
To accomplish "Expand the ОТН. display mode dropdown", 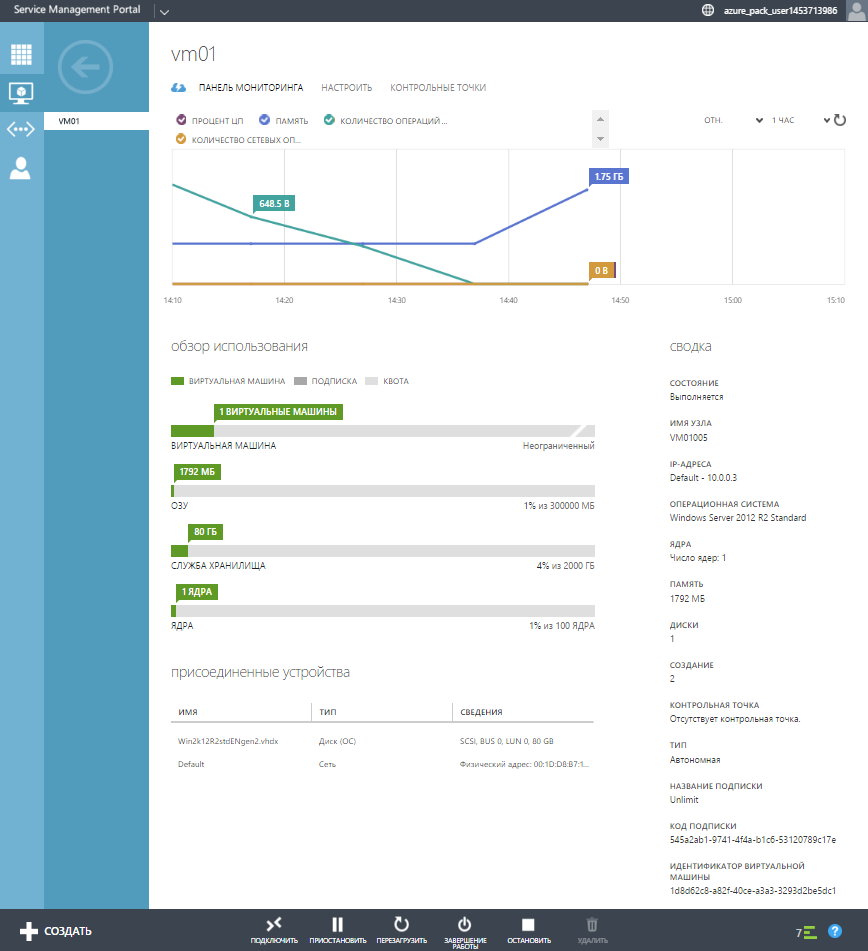I will point(733,120).
